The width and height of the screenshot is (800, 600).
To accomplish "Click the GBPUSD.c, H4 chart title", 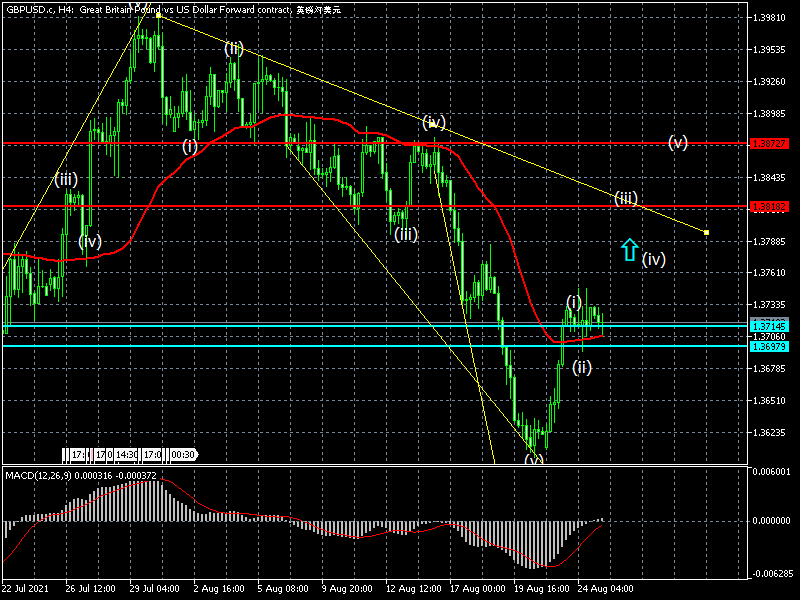I will click(x=40, y=9).
